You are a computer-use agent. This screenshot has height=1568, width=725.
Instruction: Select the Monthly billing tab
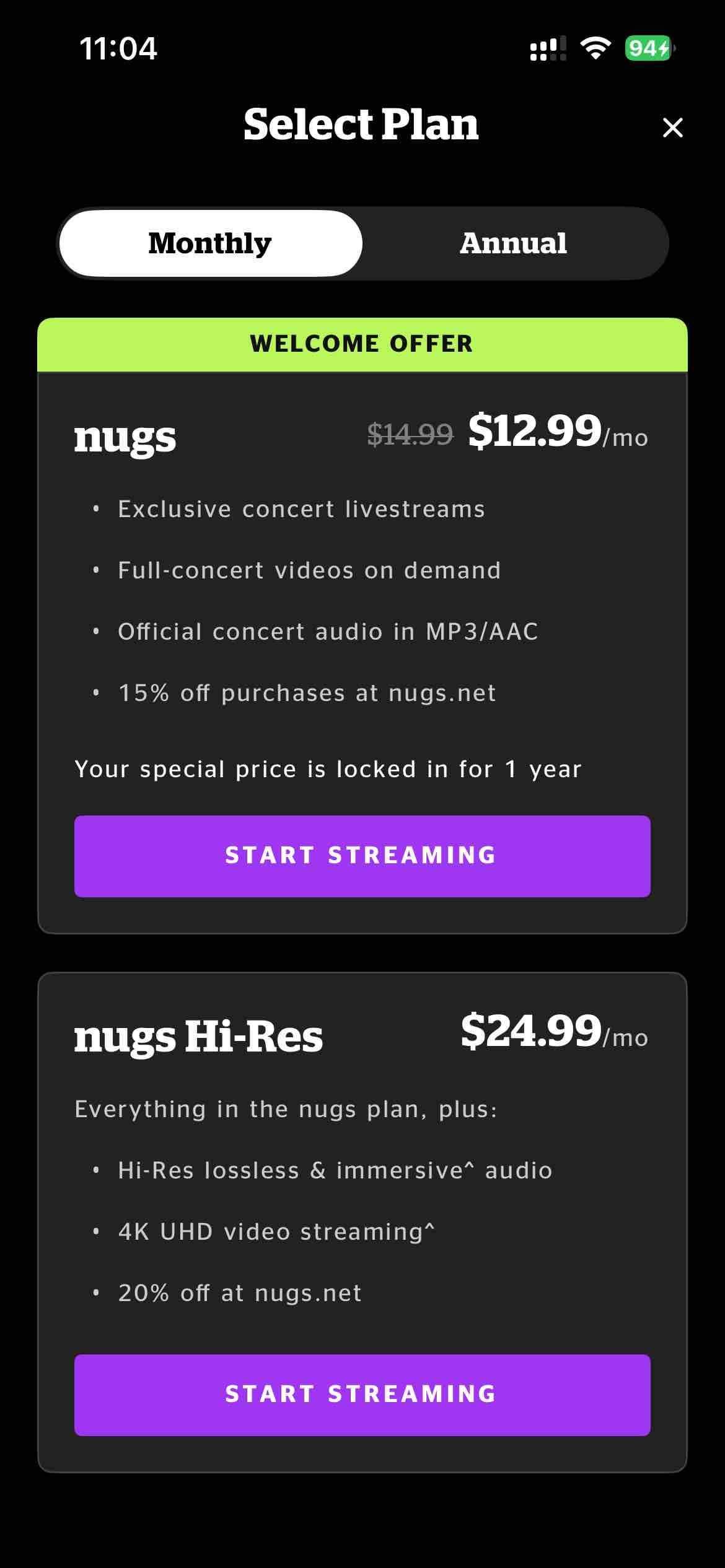point(210,243)
